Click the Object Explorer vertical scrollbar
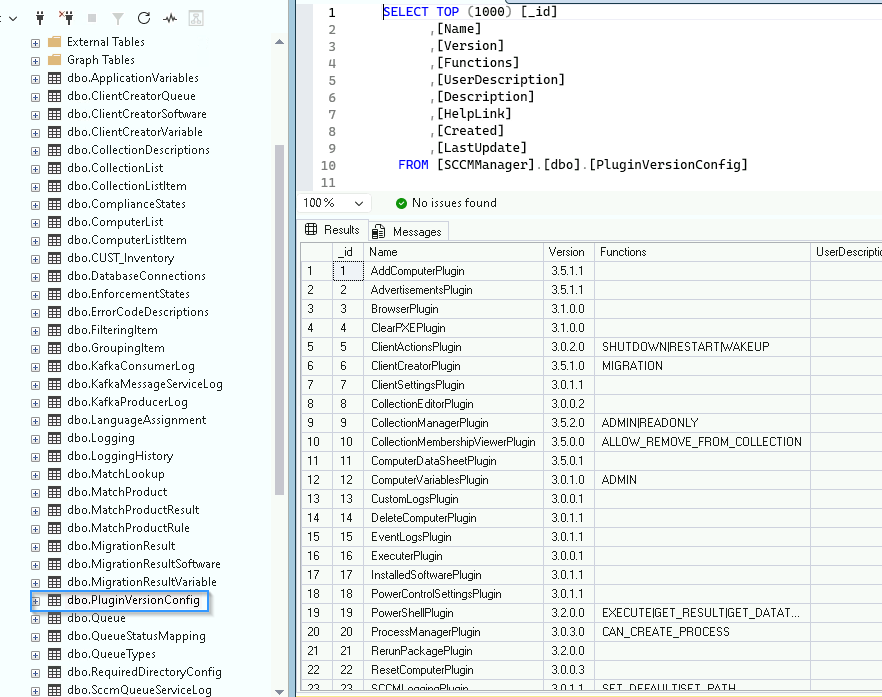Screen dimensions: 882x697 click(279, 320)
